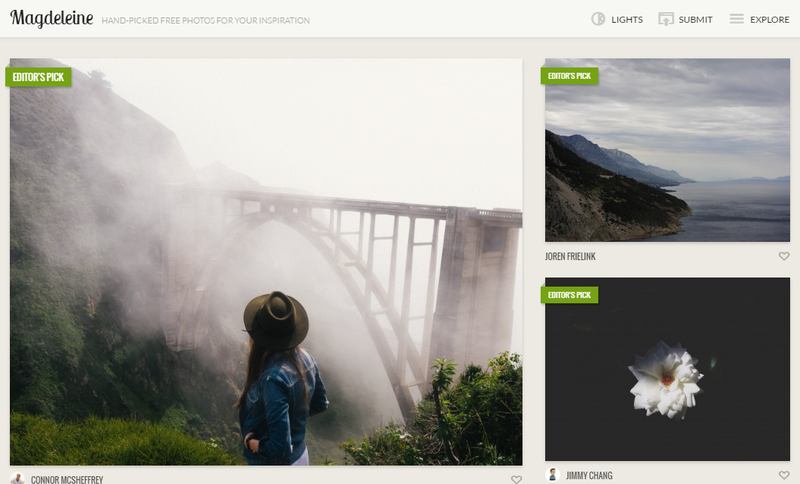Click Editor's Pick badge on flower photo
This screenshot has height=484, width=800.
point(570,295)
